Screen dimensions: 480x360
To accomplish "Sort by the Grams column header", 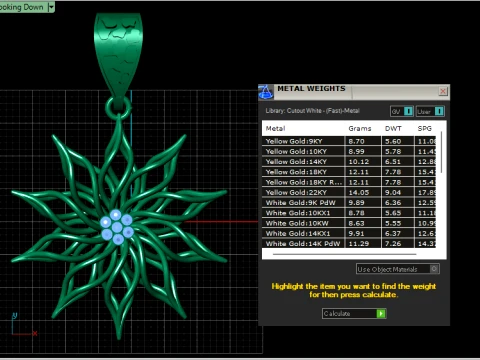I will click(x=360, y=129).
